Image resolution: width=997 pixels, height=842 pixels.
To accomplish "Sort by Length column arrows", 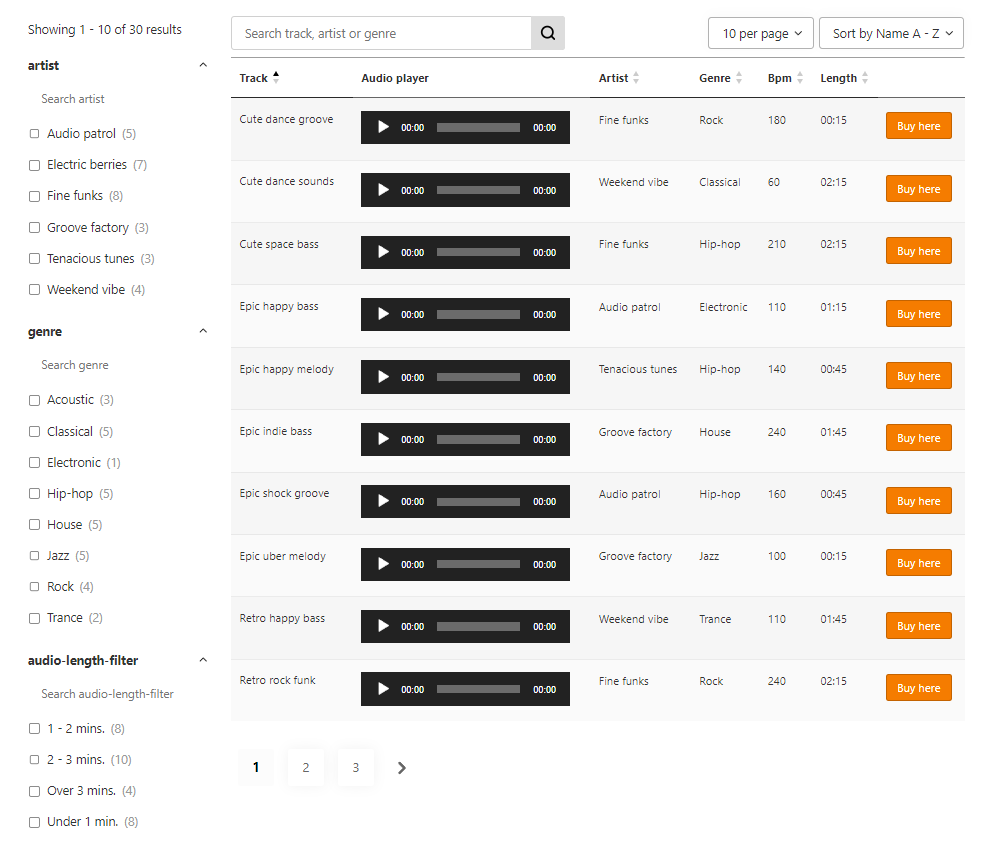I will 865,78.
